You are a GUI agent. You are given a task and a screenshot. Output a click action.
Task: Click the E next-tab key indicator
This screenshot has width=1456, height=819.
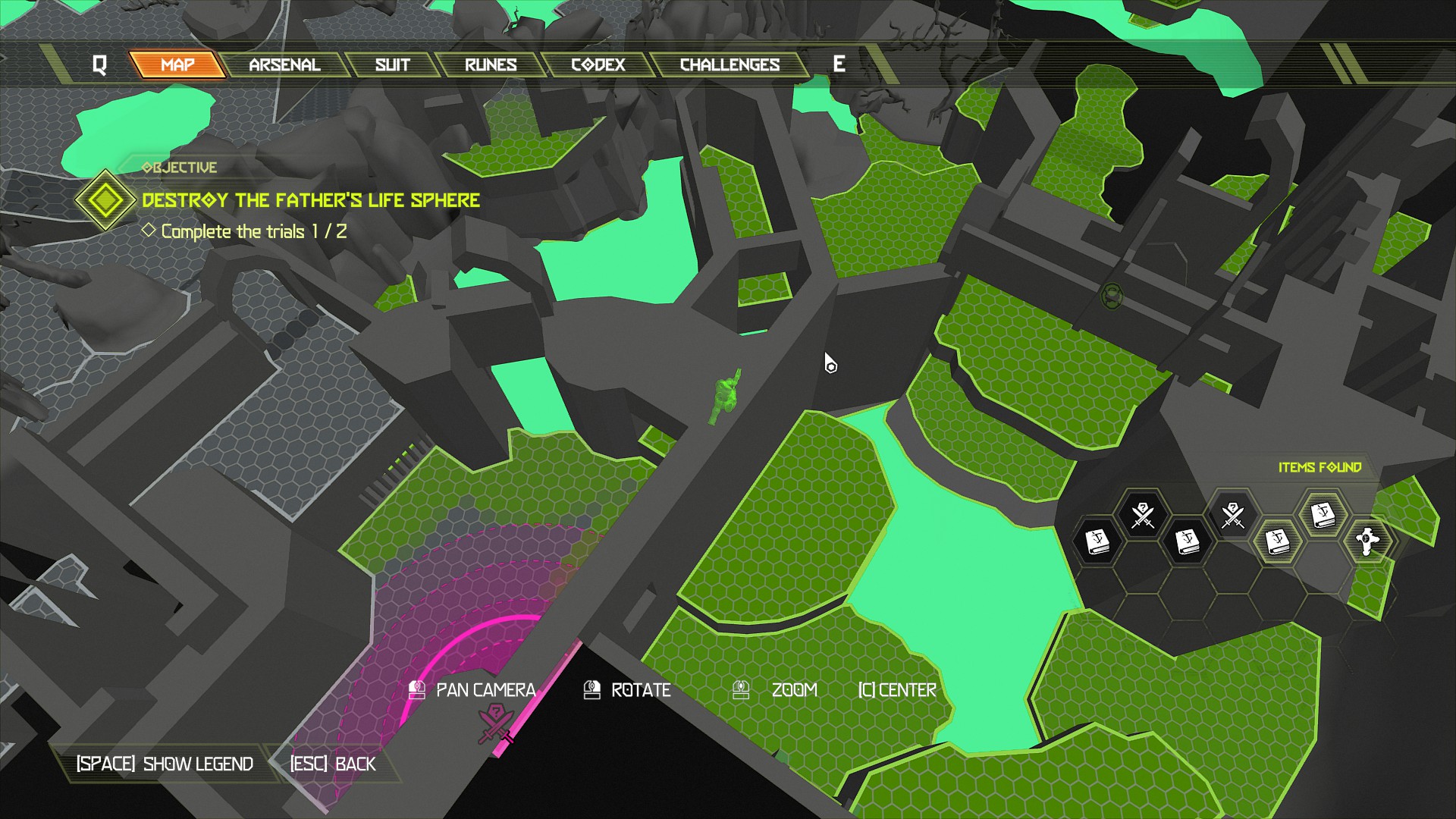pos(839,64)
